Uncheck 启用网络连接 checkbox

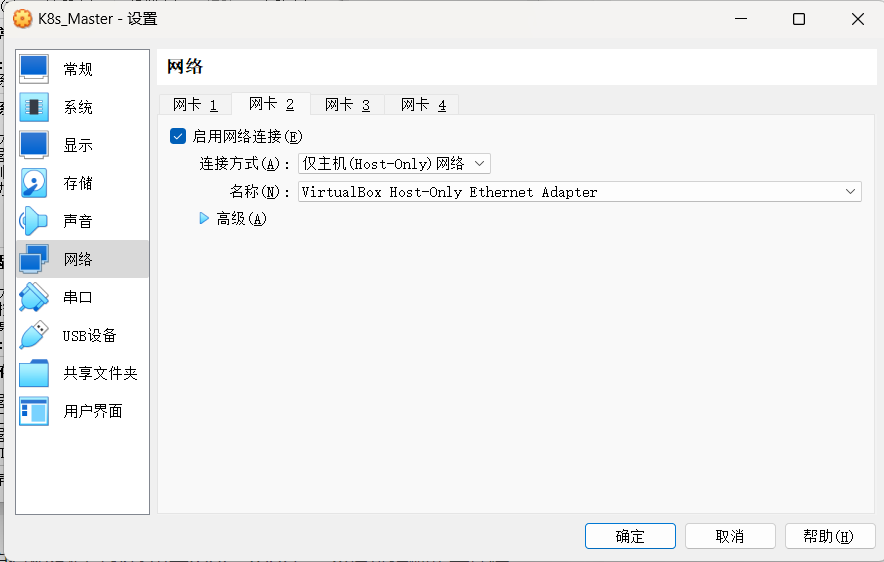178,136
